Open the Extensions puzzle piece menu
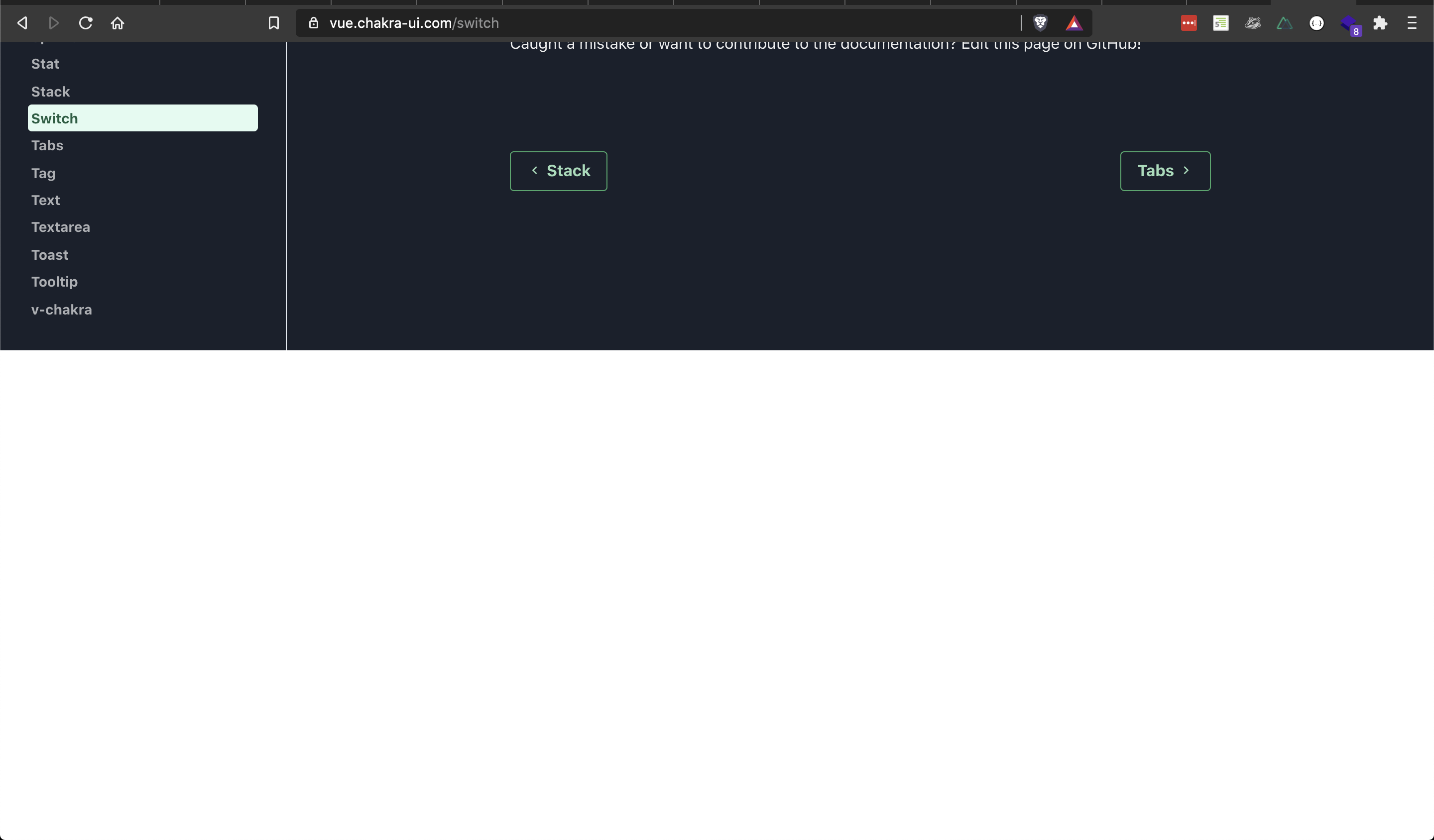Image resolution: width=1434 pixels, height=840 pixels. (x=1380, y=23)
